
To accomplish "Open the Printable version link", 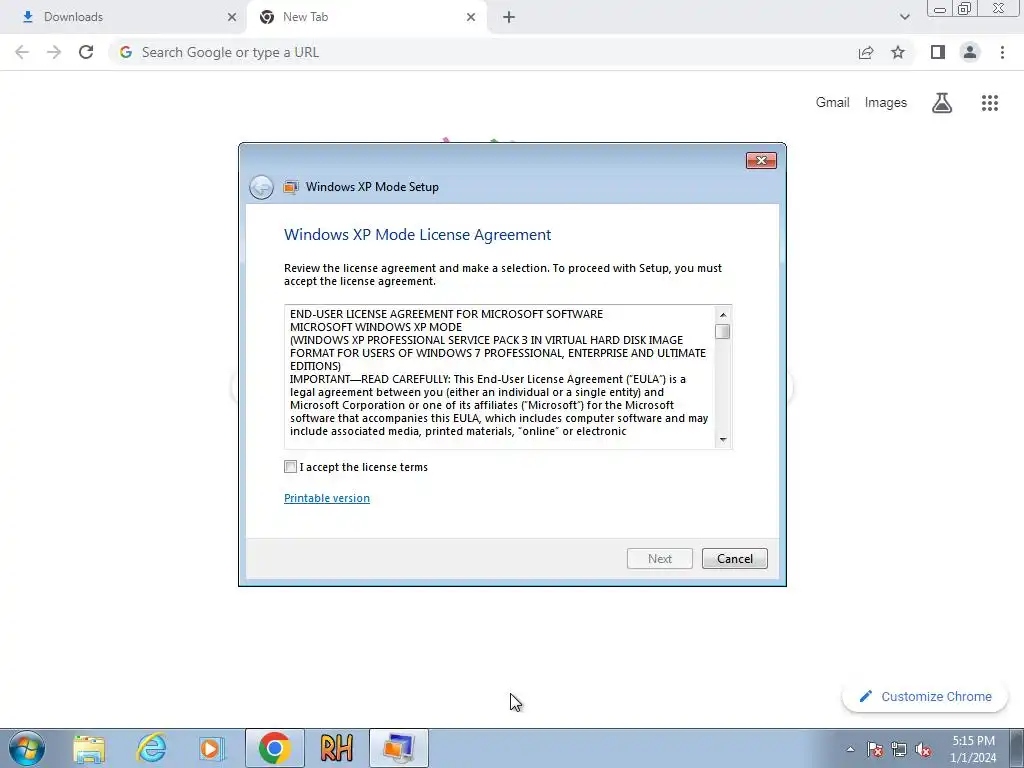I will point(327,498).
